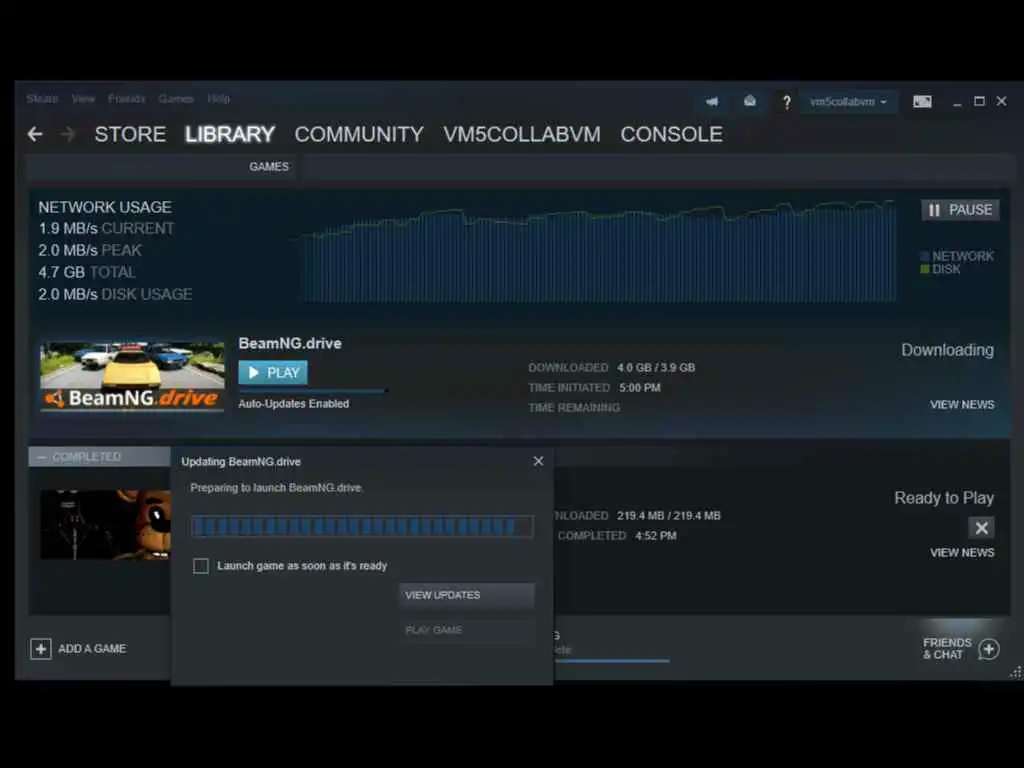Open the Steam menu
1024x768 pixels.
point(42,99)
